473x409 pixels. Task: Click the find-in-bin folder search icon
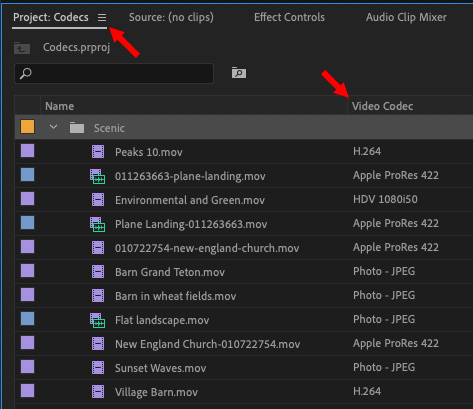(239, 73)
